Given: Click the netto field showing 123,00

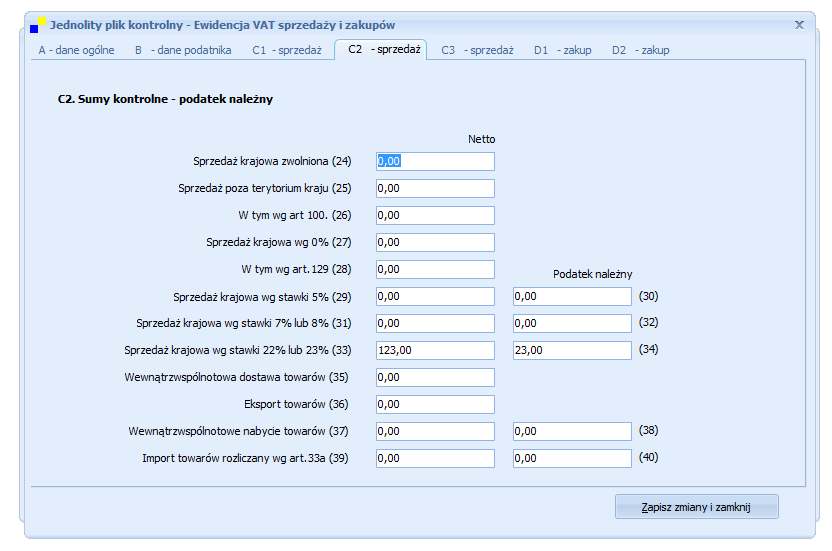Looking at the screenshot, I should pyautogui.click(x=435, y=351).
